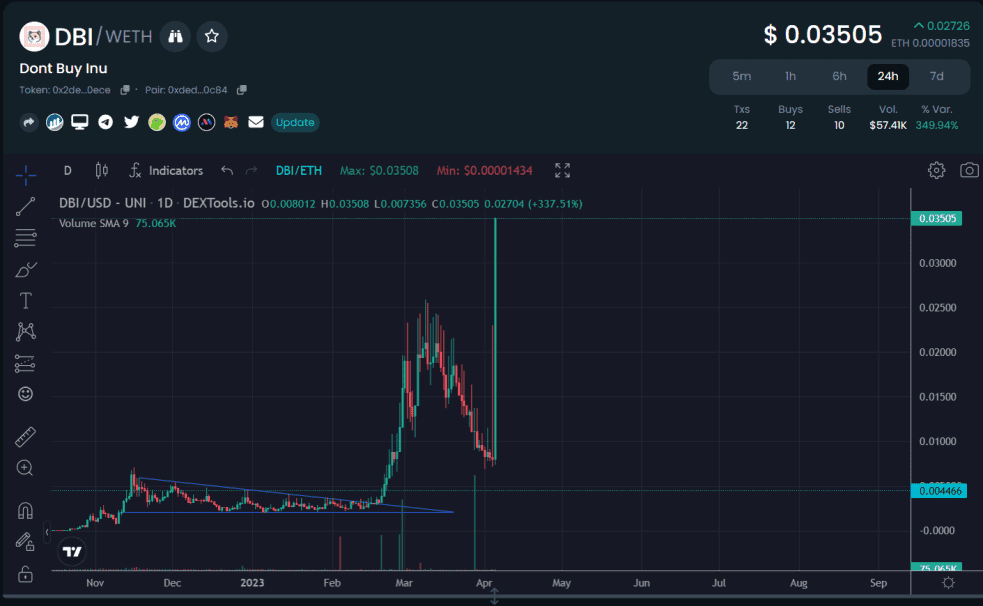Open the candlestick chart style dropdown
Image resolution: width=983 pixels, height=606 pixels.
click(x=101, y=170)
